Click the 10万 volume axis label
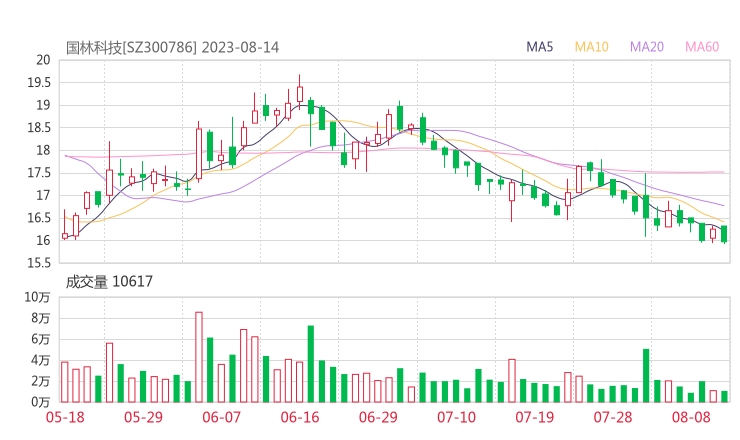Screen dimensions: 740x440 coord(38,297)
